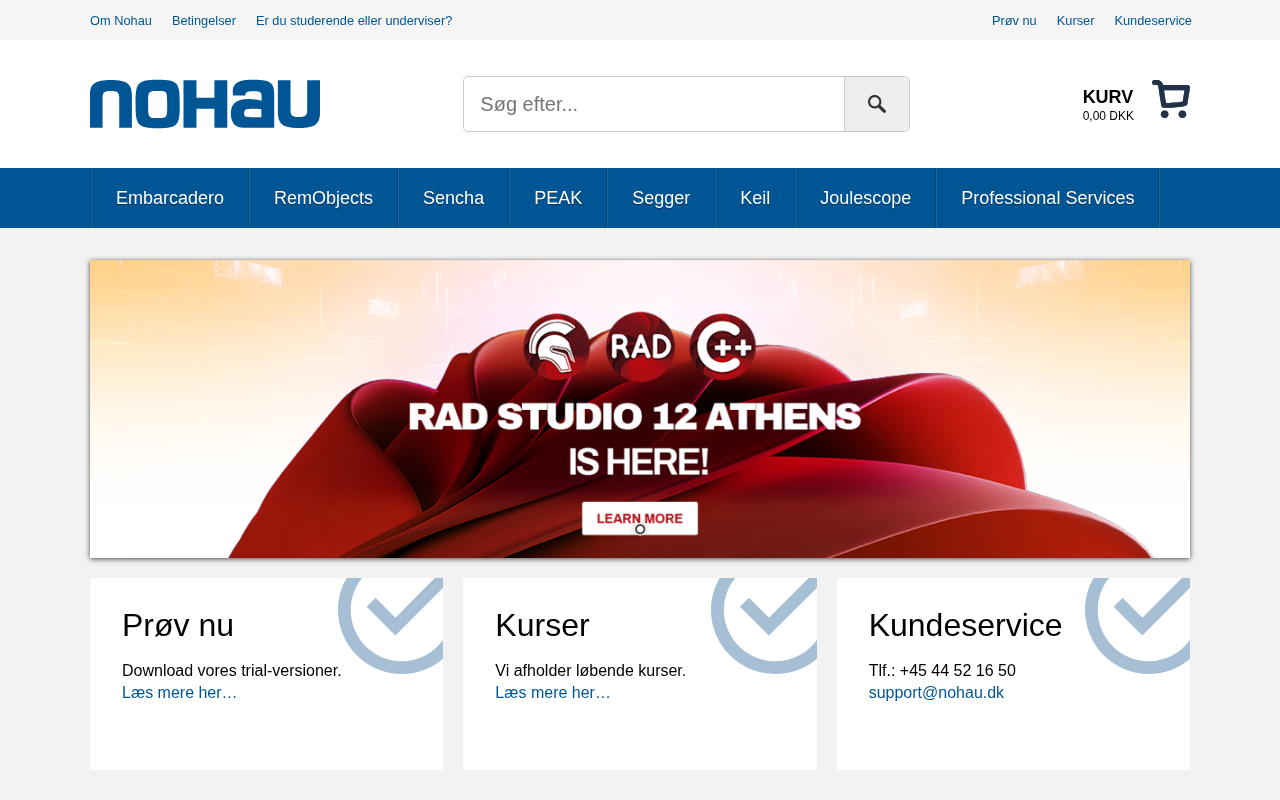Select Keil from navigation bar

point(755,198)
